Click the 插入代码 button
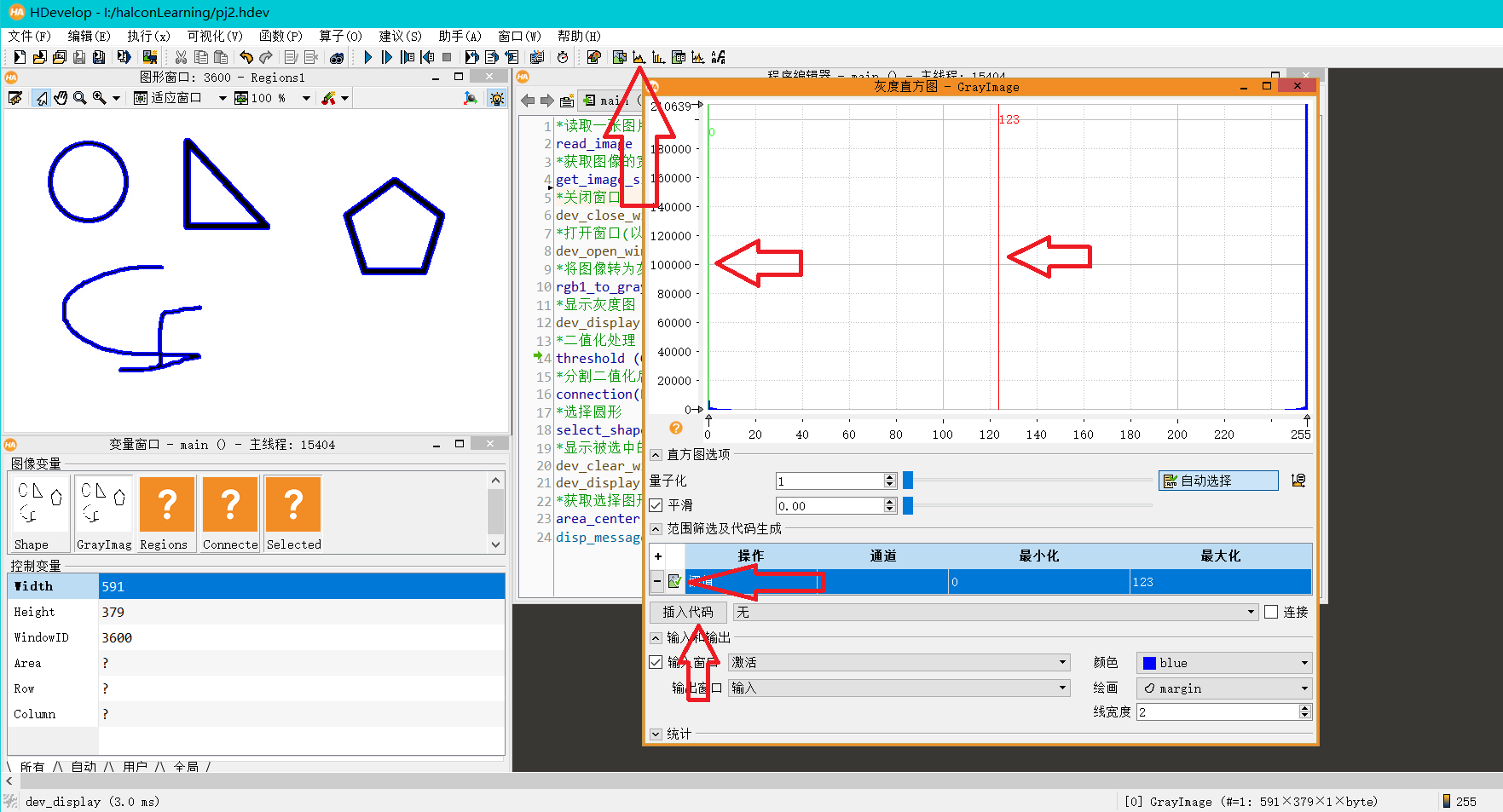This screenshot has width=1503, height=812. 688,612
